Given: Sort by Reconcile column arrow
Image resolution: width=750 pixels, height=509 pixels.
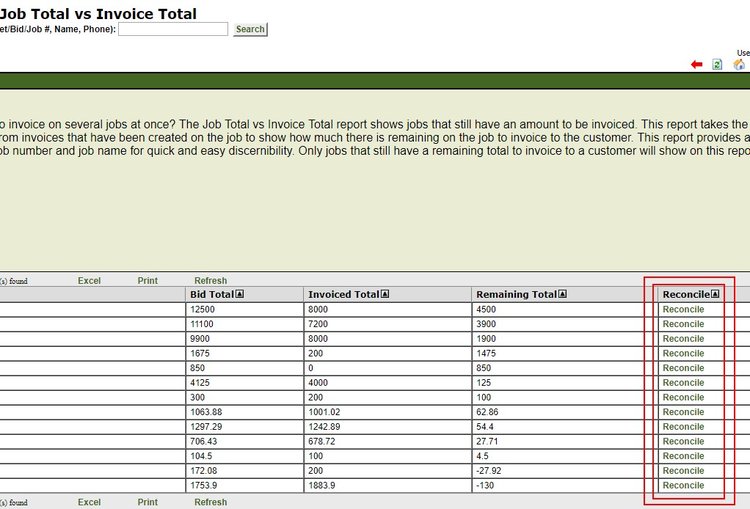Looking at the screenshot, I should [714, 295].
